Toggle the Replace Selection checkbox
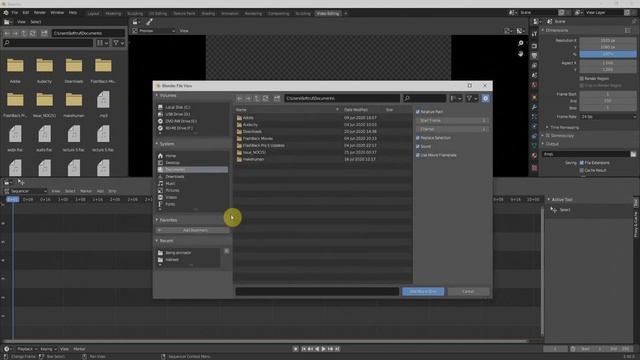Screen dimensions: 640x360 [x=418, y=138]
